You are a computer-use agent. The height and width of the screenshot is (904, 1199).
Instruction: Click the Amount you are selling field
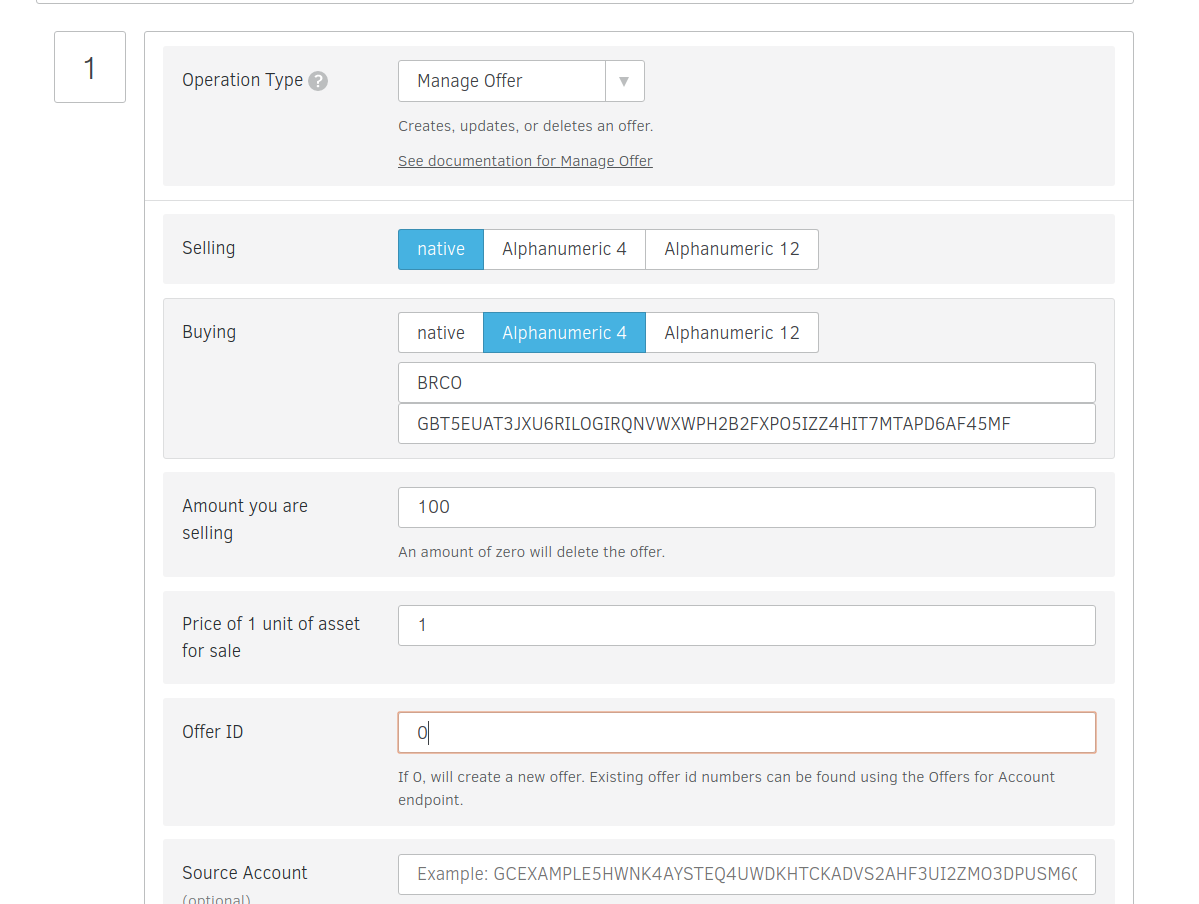tap(746, 507)
